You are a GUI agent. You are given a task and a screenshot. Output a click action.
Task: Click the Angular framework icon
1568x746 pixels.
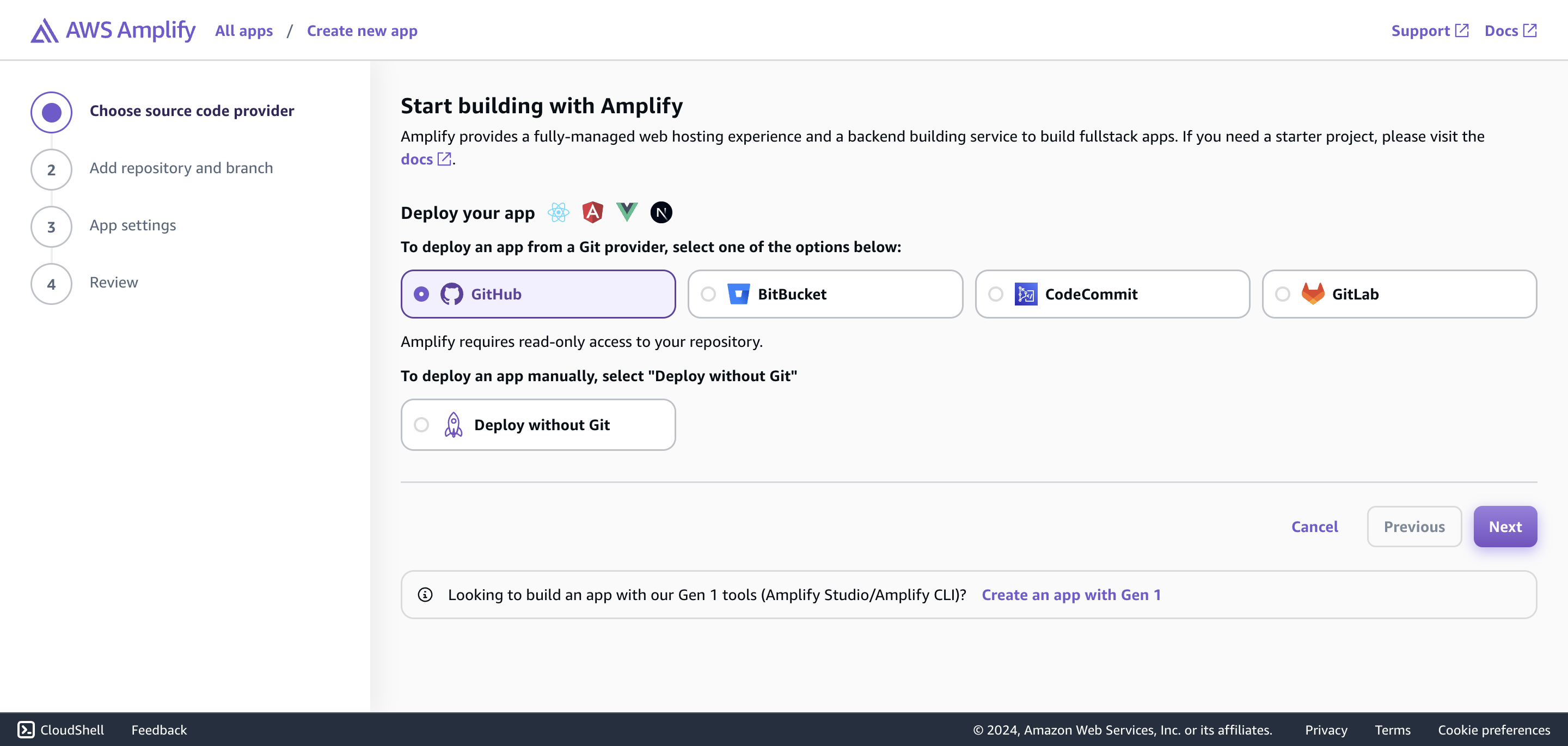click(592, 212)
